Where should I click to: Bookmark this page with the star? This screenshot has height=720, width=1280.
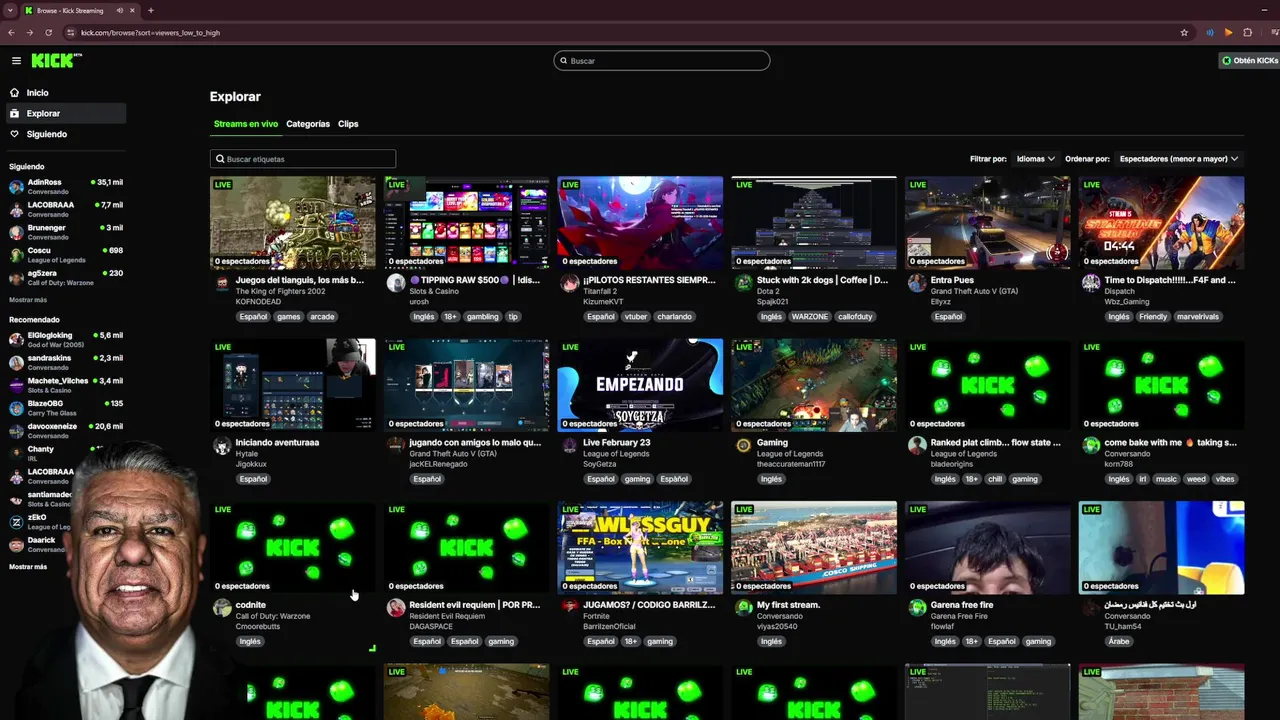coord(1184,33)
